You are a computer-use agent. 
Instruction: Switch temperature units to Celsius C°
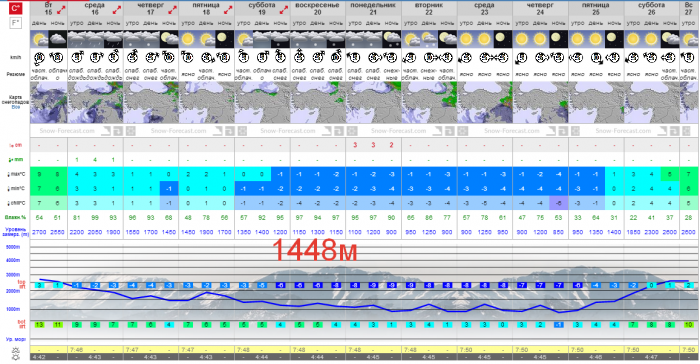(x=15, y=8)
